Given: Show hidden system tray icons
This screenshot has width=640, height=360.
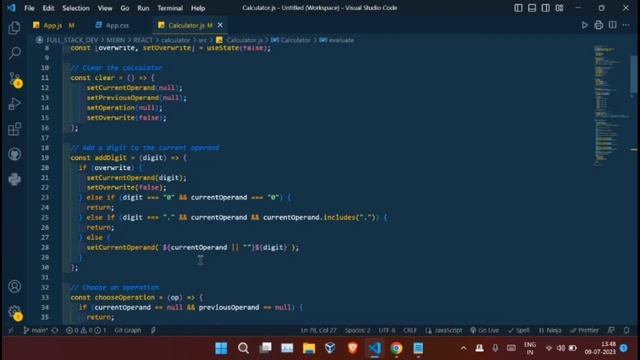Looking at the screenshot, I should [463, 348].
